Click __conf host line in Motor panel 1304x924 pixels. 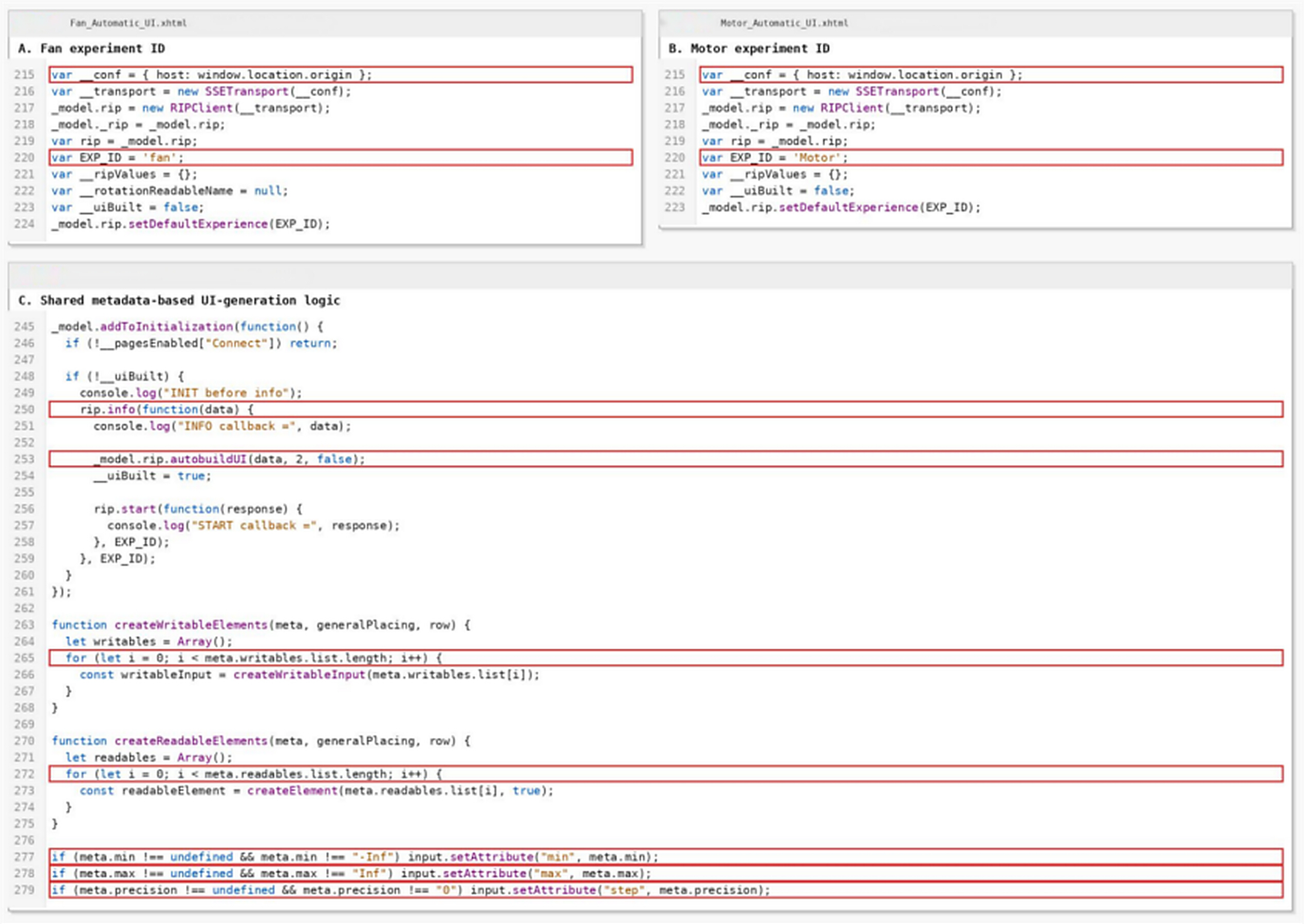point(991,75)
